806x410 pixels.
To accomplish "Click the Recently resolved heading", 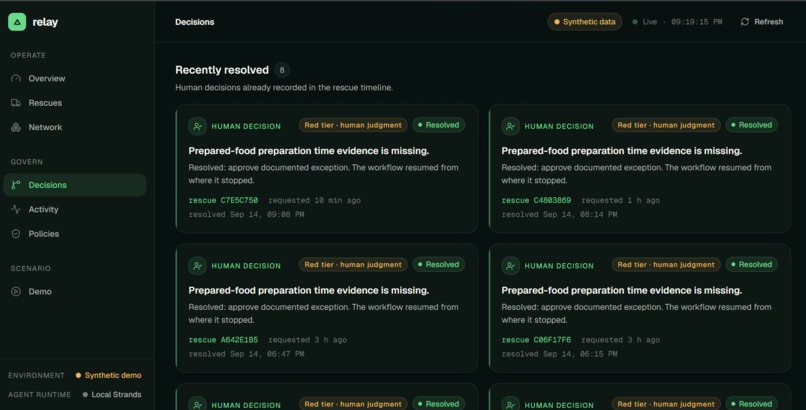I will pyautogui.click(x=222, y=70).
